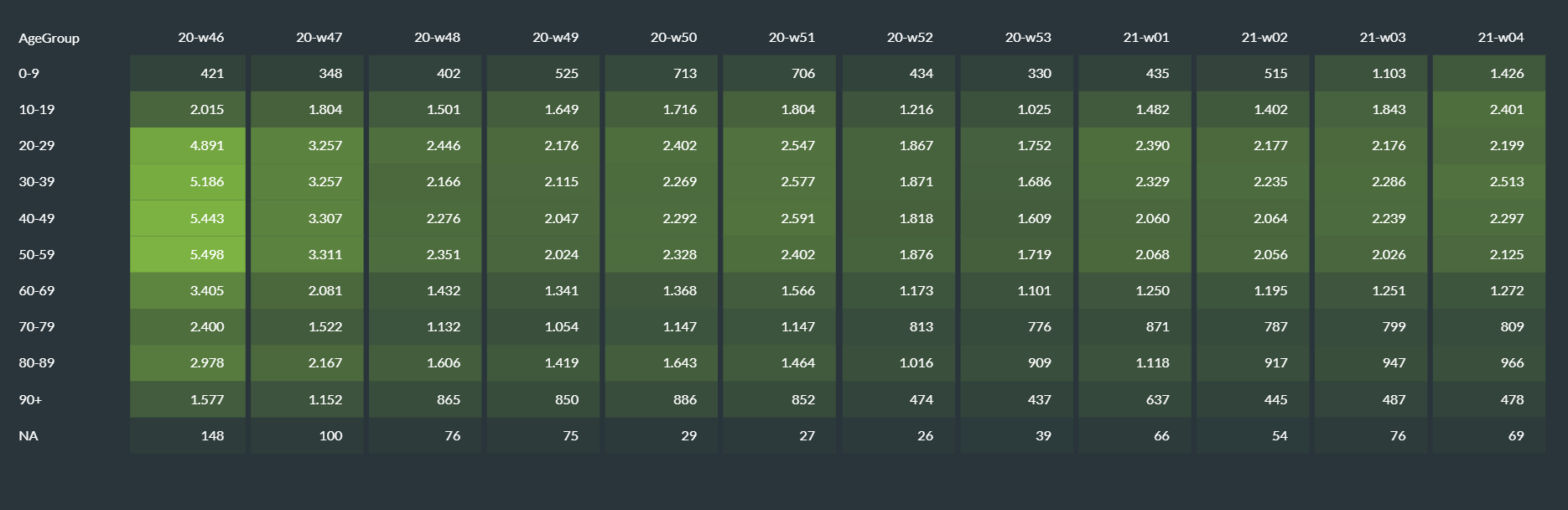Screen dimensions: 1568x510
Task: Click the 21-w01 column header
Action: (x=1146, y=38)
